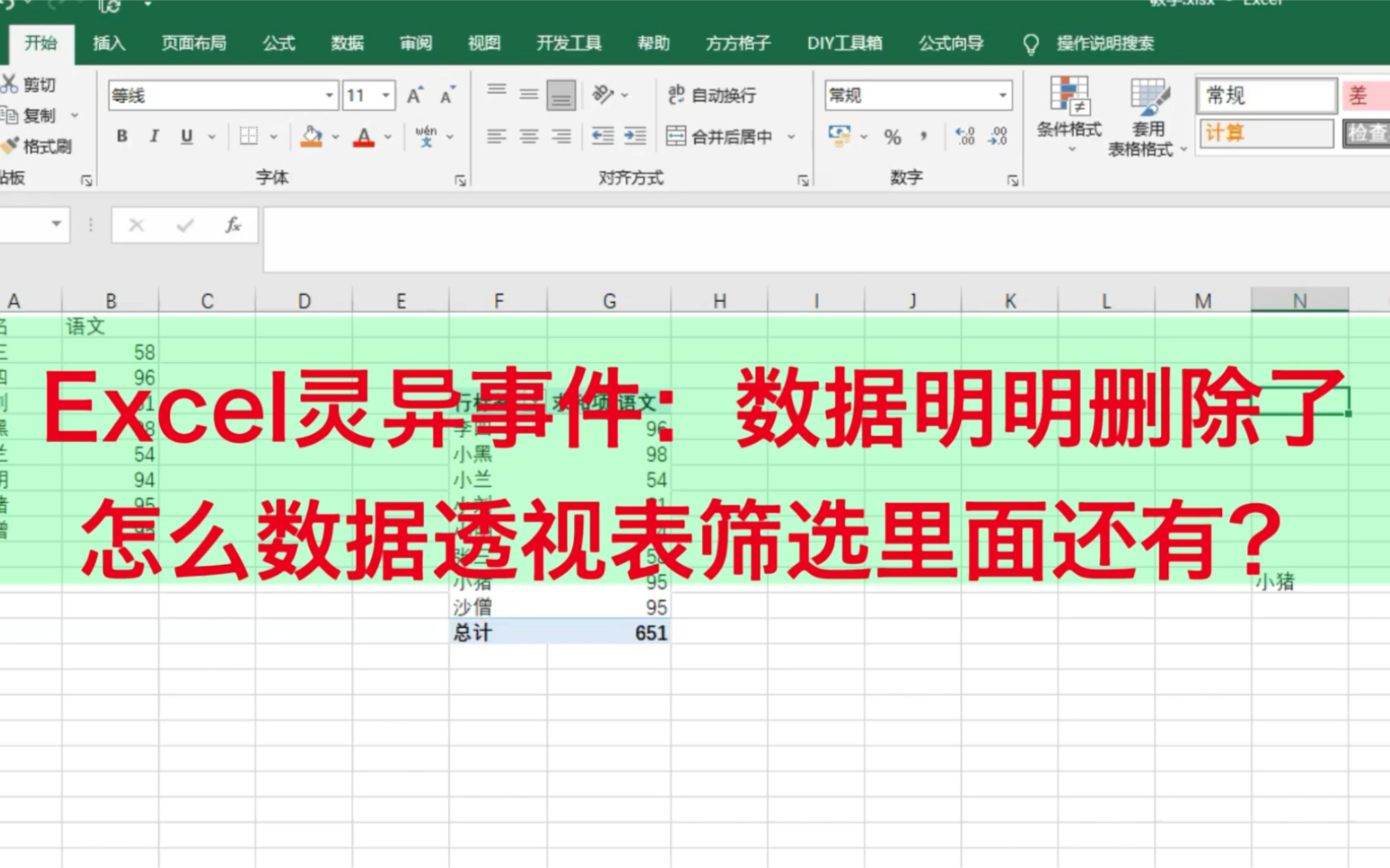Select the 常规 cell style
The width and height of the screenshot is (1390, 868).
click(1267, 95)
